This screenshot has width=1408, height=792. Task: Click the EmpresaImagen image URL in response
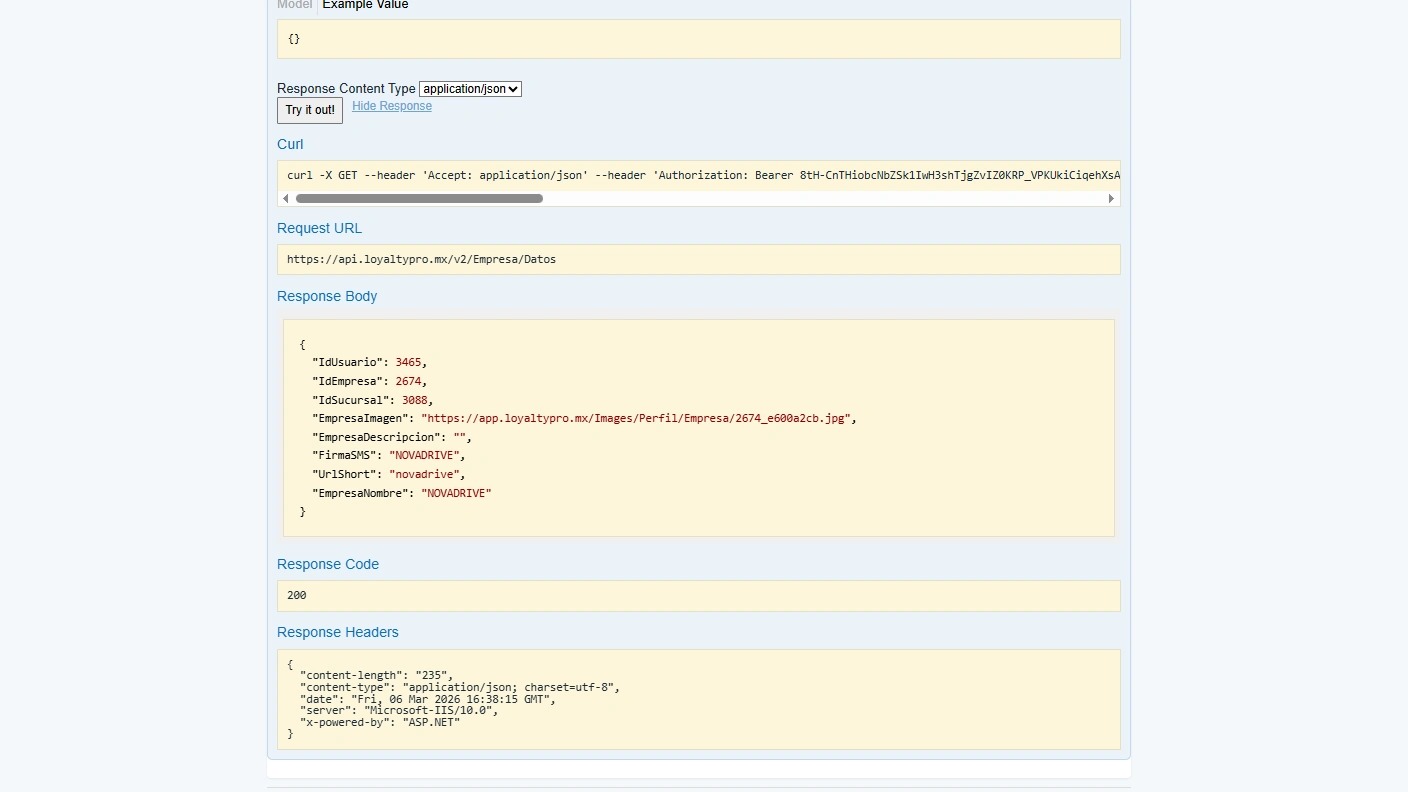coord(638,418)
